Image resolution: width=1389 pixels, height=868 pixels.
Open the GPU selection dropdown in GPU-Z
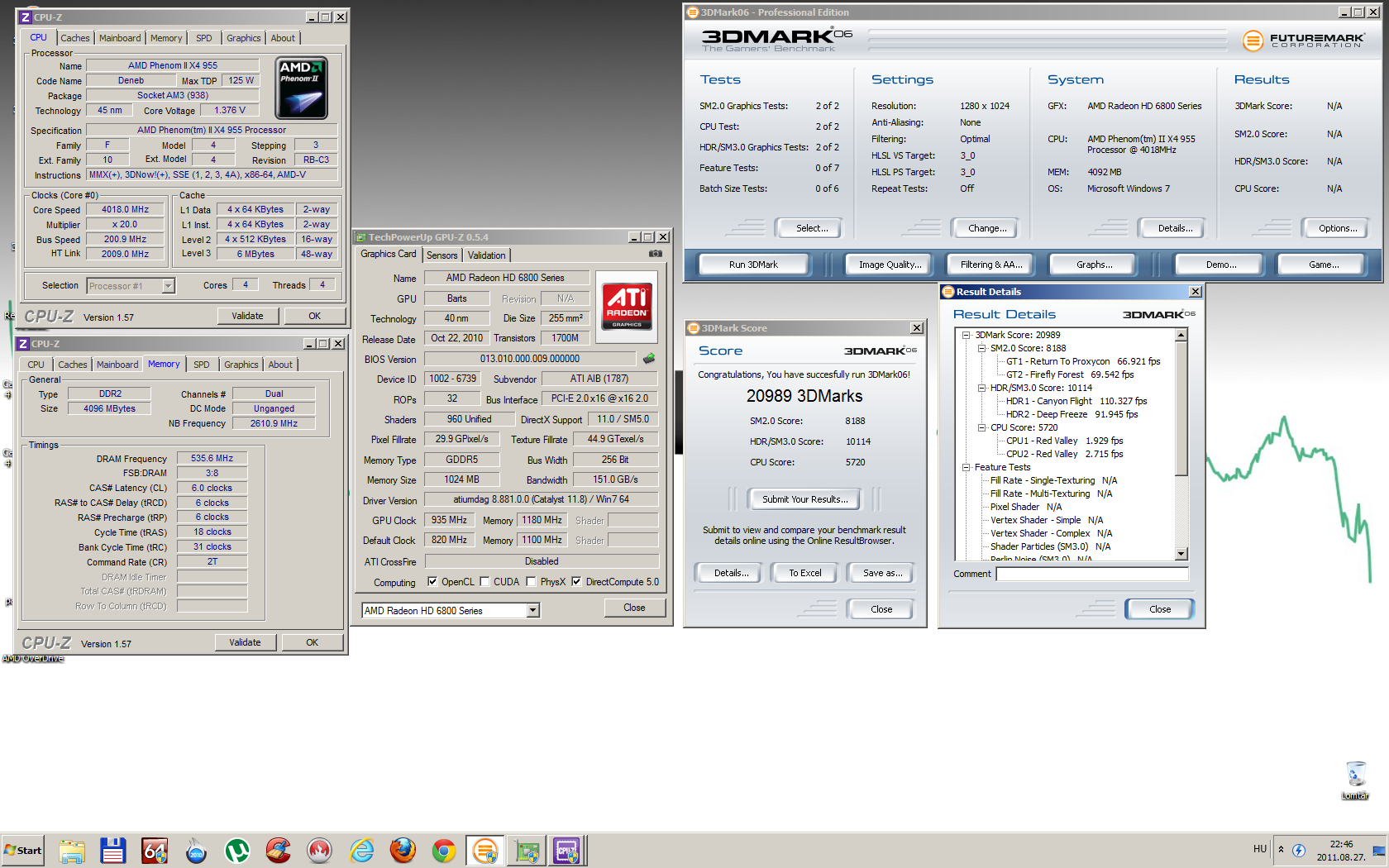click(x=533, y=610)
